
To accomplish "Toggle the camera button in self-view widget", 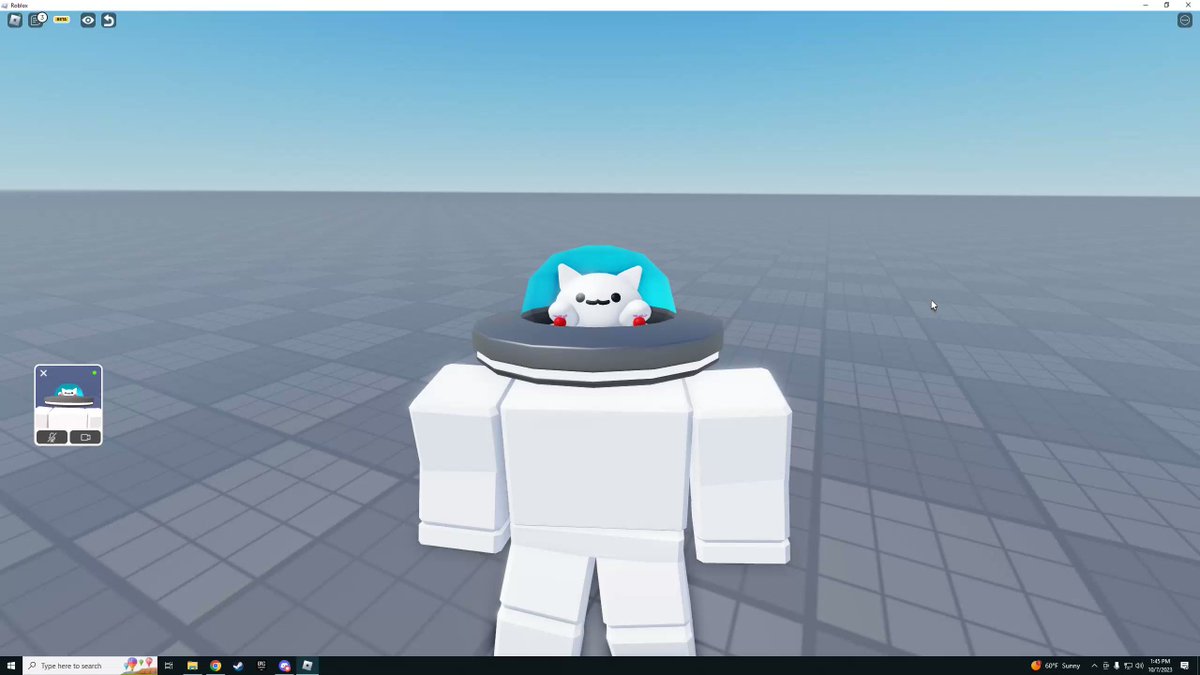I will coord(85,437).
